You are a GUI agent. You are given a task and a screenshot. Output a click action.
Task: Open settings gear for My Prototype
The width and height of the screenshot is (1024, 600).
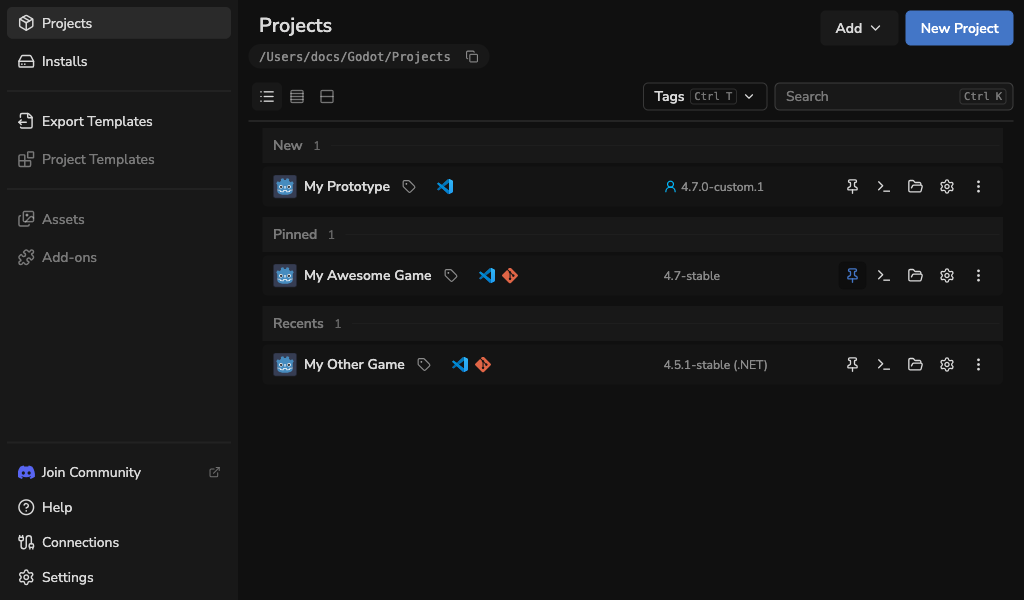[947, 187]
